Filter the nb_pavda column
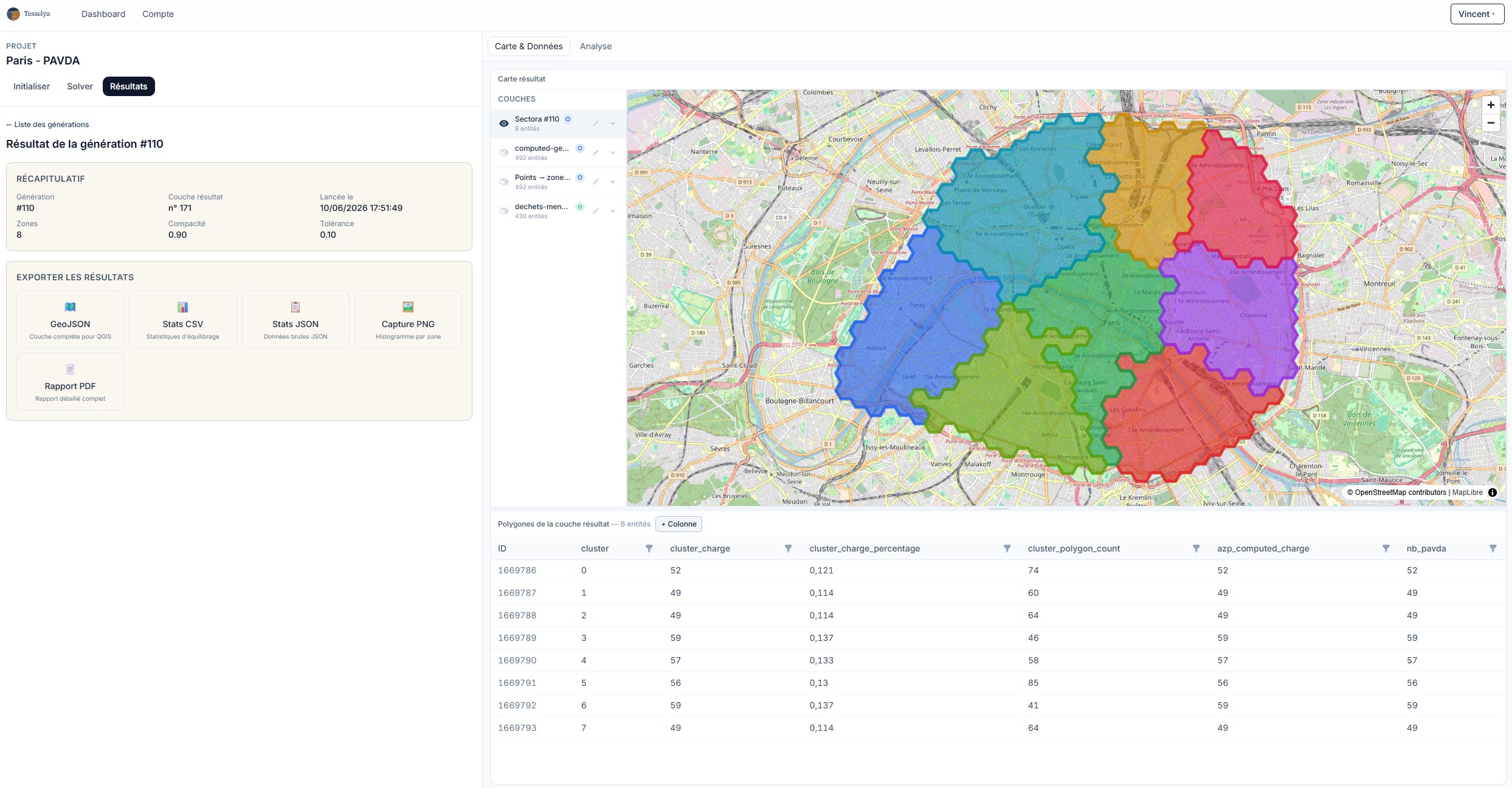This screenshot has width=1512, height=788. coord(1493,548)
